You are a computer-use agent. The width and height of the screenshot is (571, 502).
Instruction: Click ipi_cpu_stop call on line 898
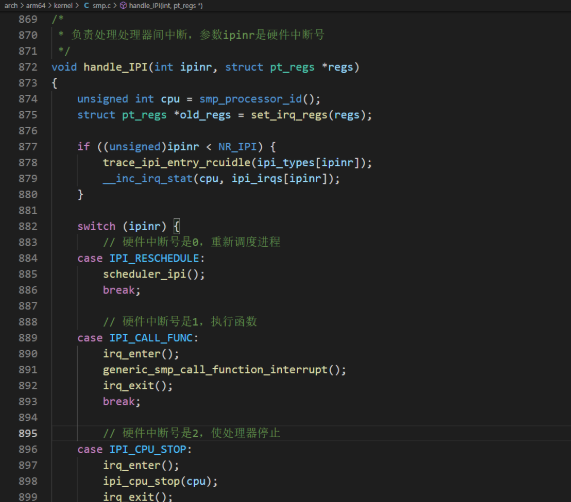[141, 481]
